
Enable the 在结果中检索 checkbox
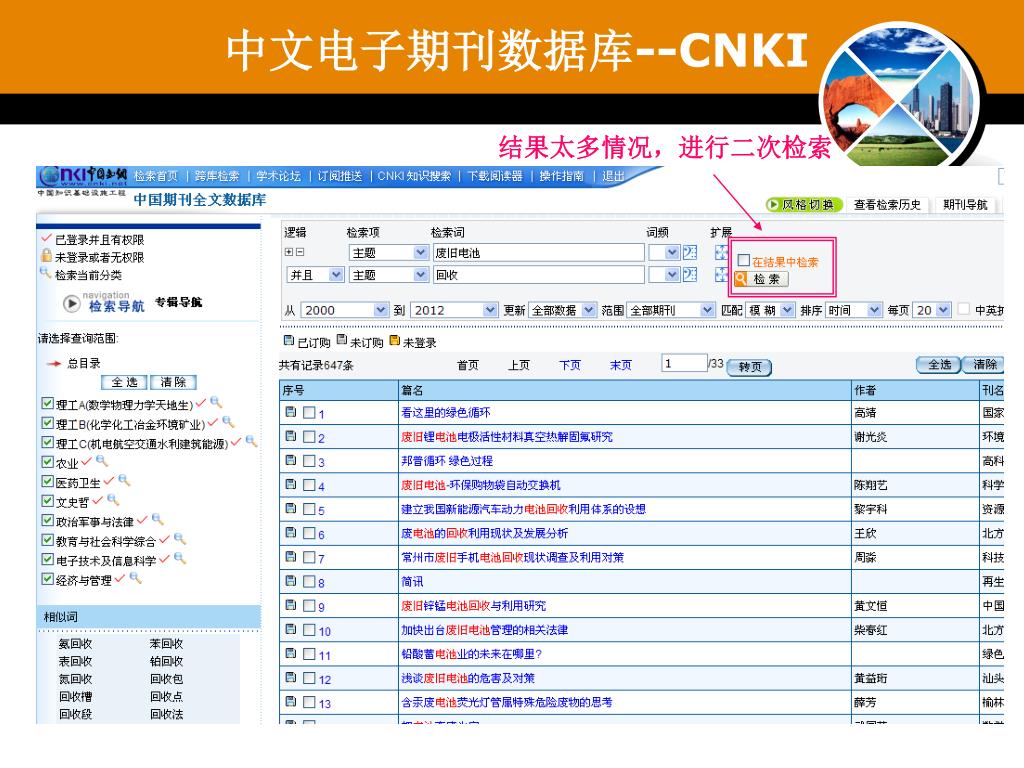coord(743,261)
